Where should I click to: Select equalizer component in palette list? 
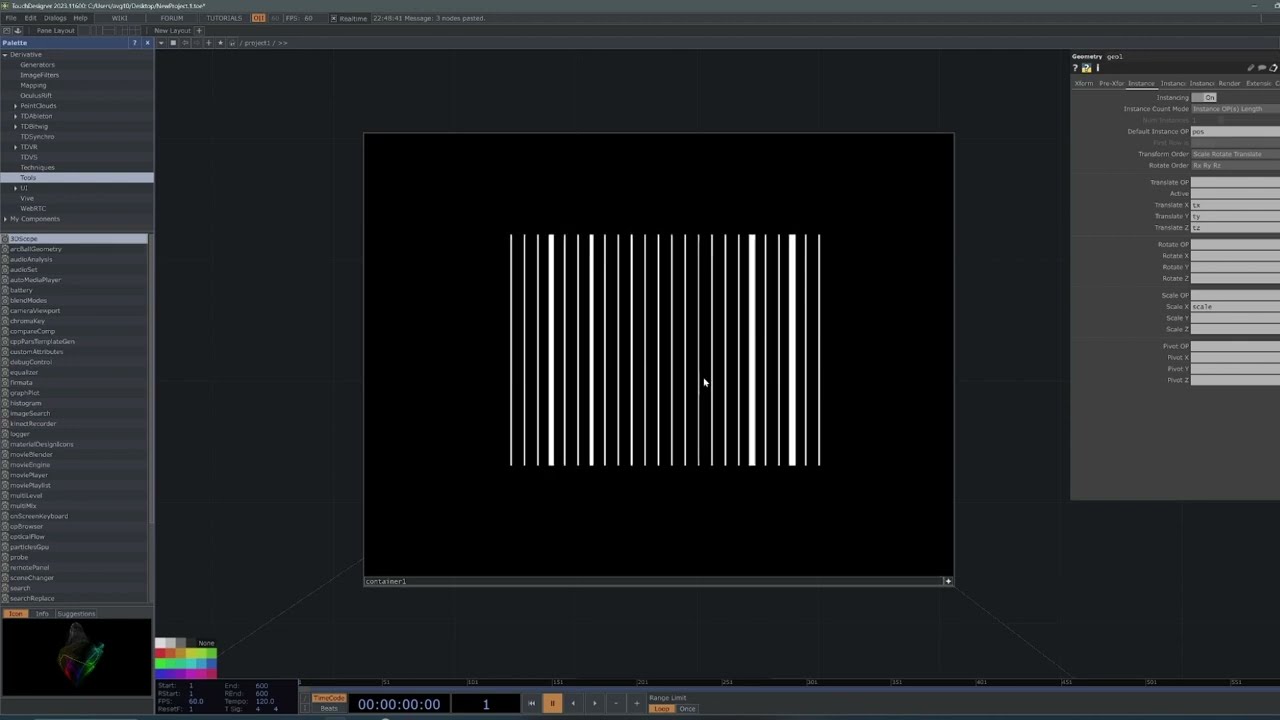(x=24, y=372)
